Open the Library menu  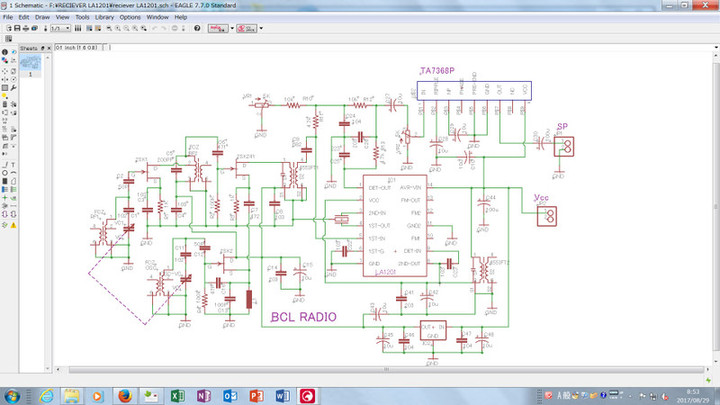point(105,17)
